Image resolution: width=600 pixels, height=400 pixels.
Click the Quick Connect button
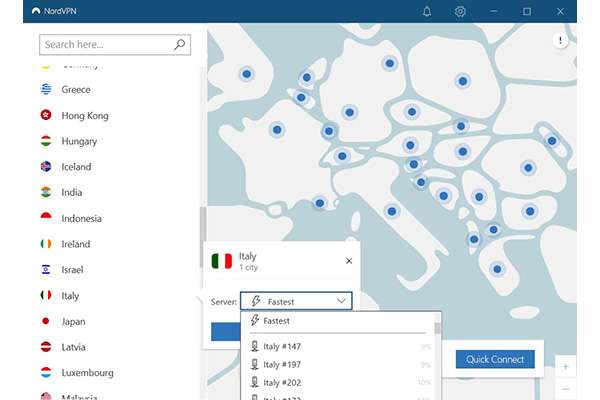point(495,359)
